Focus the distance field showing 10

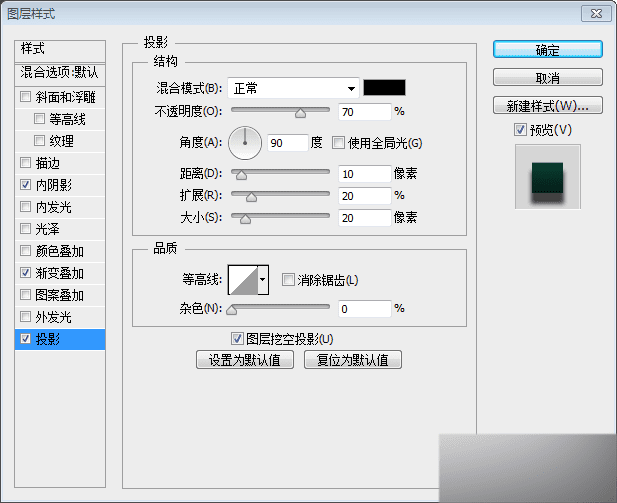(x=365, y=174)
